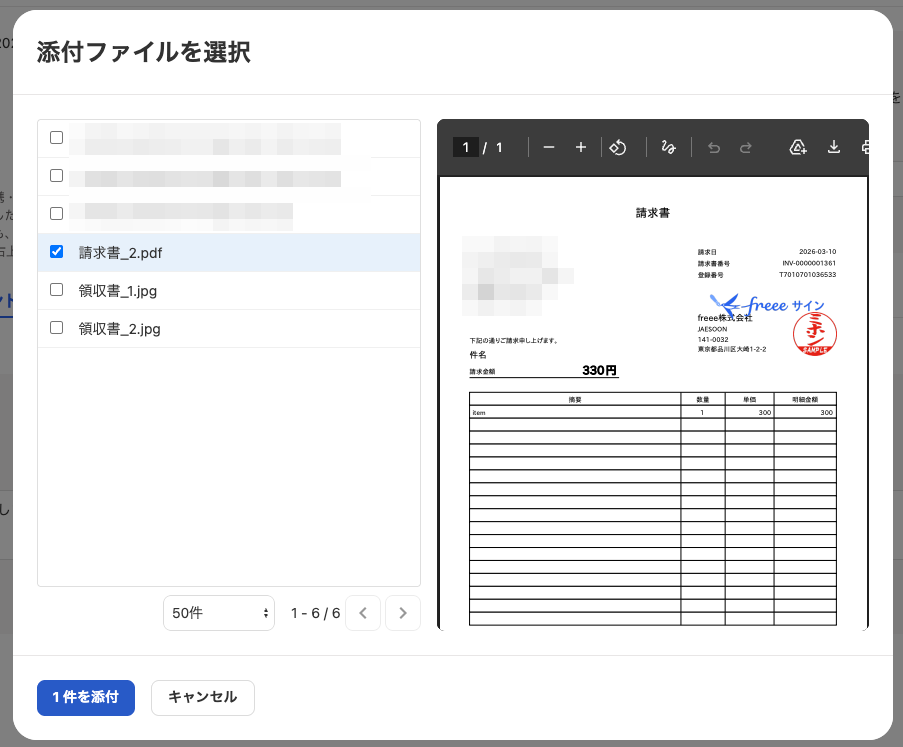This screenshot has height=747, width=903.
Task: Click the date 2026-03-10 in preview
Action: point(817,252)
